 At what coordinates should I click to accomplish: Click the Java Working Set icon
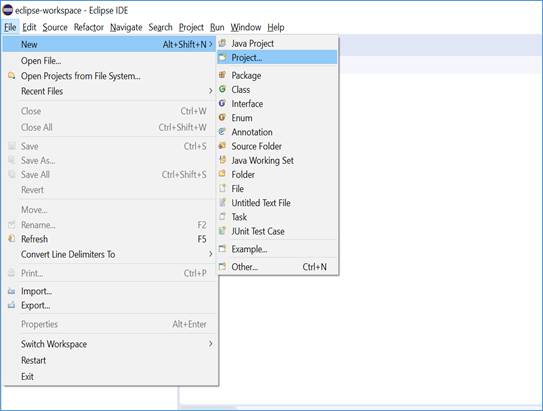(x=222, y=160)
